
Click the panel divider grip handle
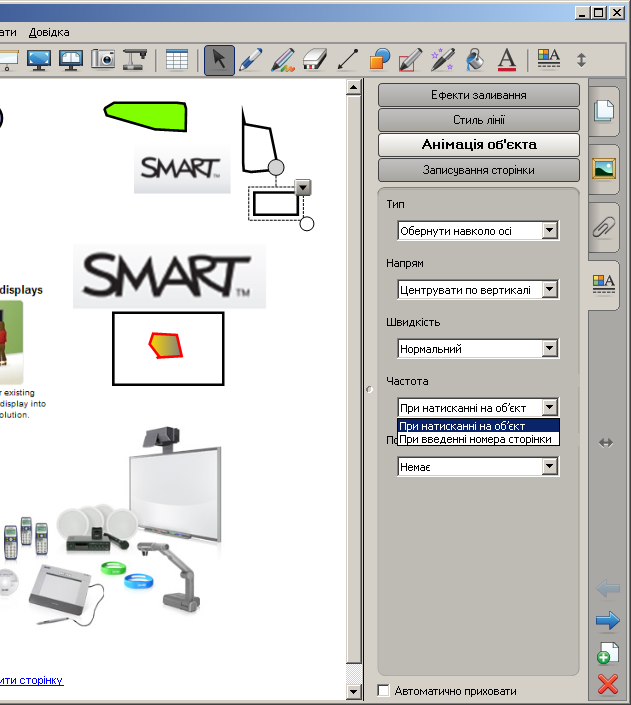point(369,389)
